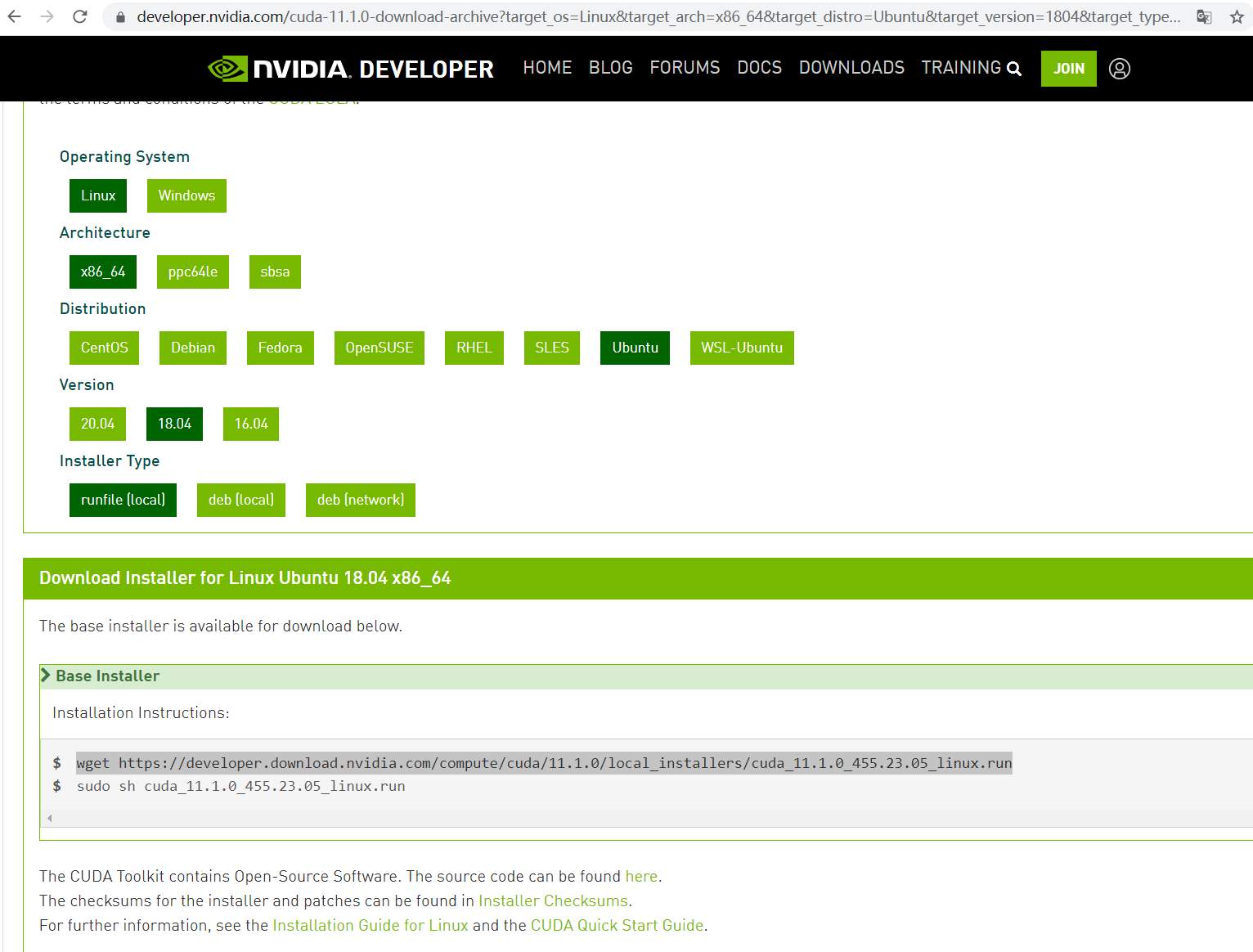Open the HOME menu item
The image size is (1253, 952).
pyautogui.click(x=547, y=68)
